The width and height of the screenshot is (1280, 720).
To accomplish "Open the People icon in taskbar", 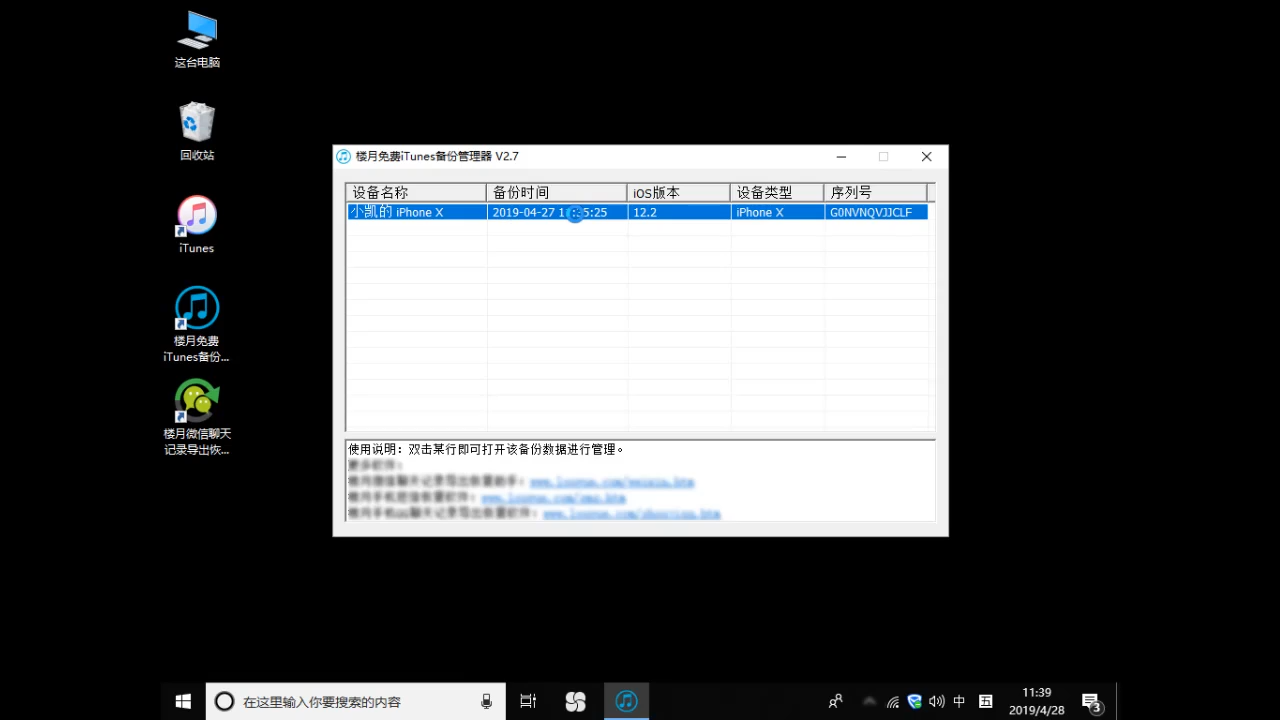I will tap(836, 701).
